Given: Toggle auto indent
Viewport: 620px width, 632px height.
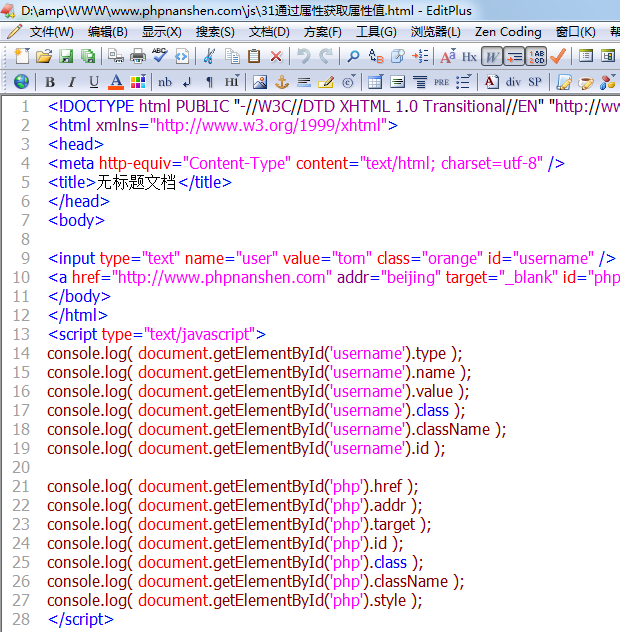Looking at the screenshot, I should pos(514,56).
